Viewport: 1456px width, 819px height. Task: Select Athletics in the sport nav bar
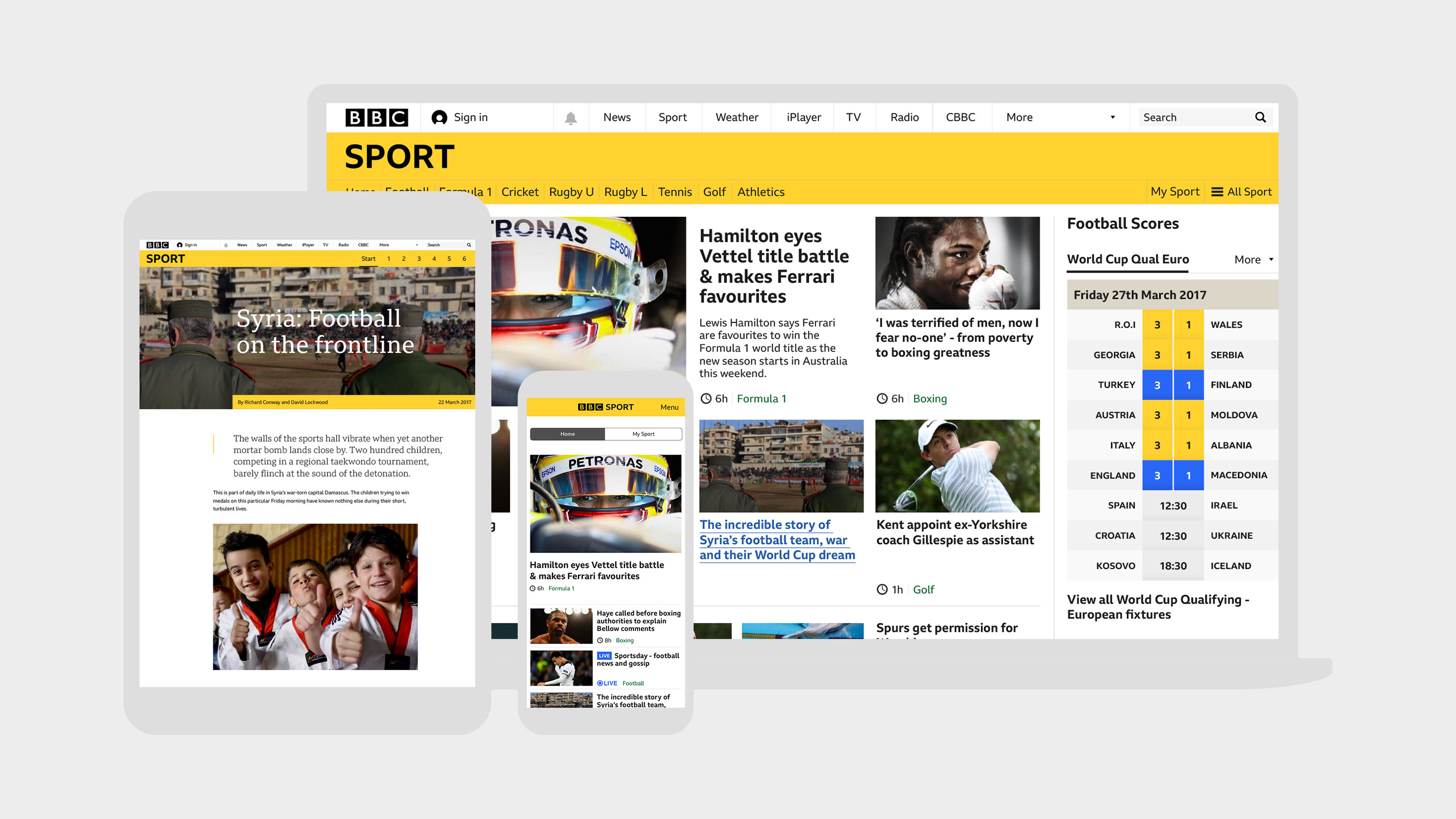pos(761,192)
